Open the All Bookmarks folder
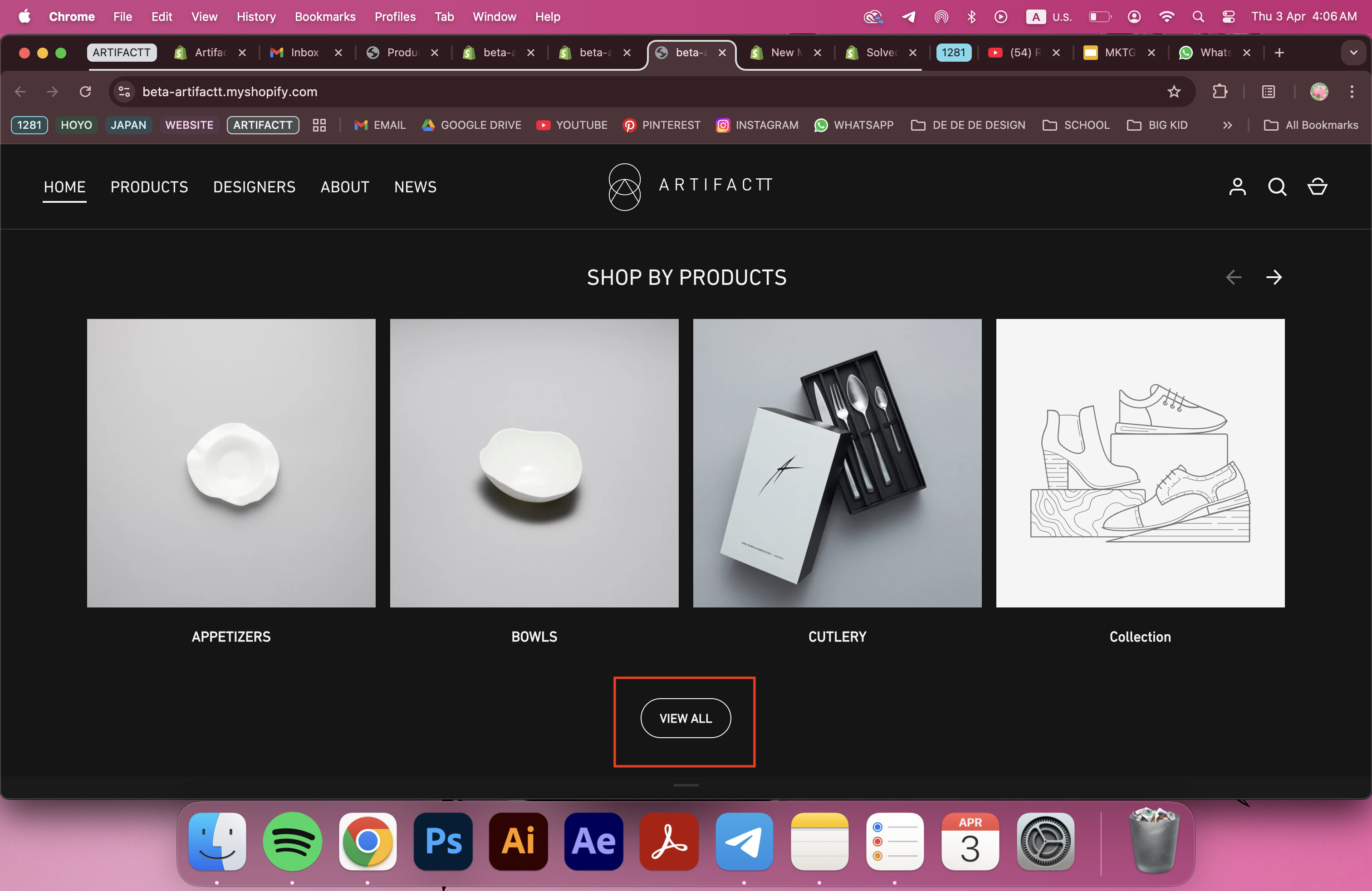Image resolution: width=1372 pixels, height=891 pixels. 1310,125
